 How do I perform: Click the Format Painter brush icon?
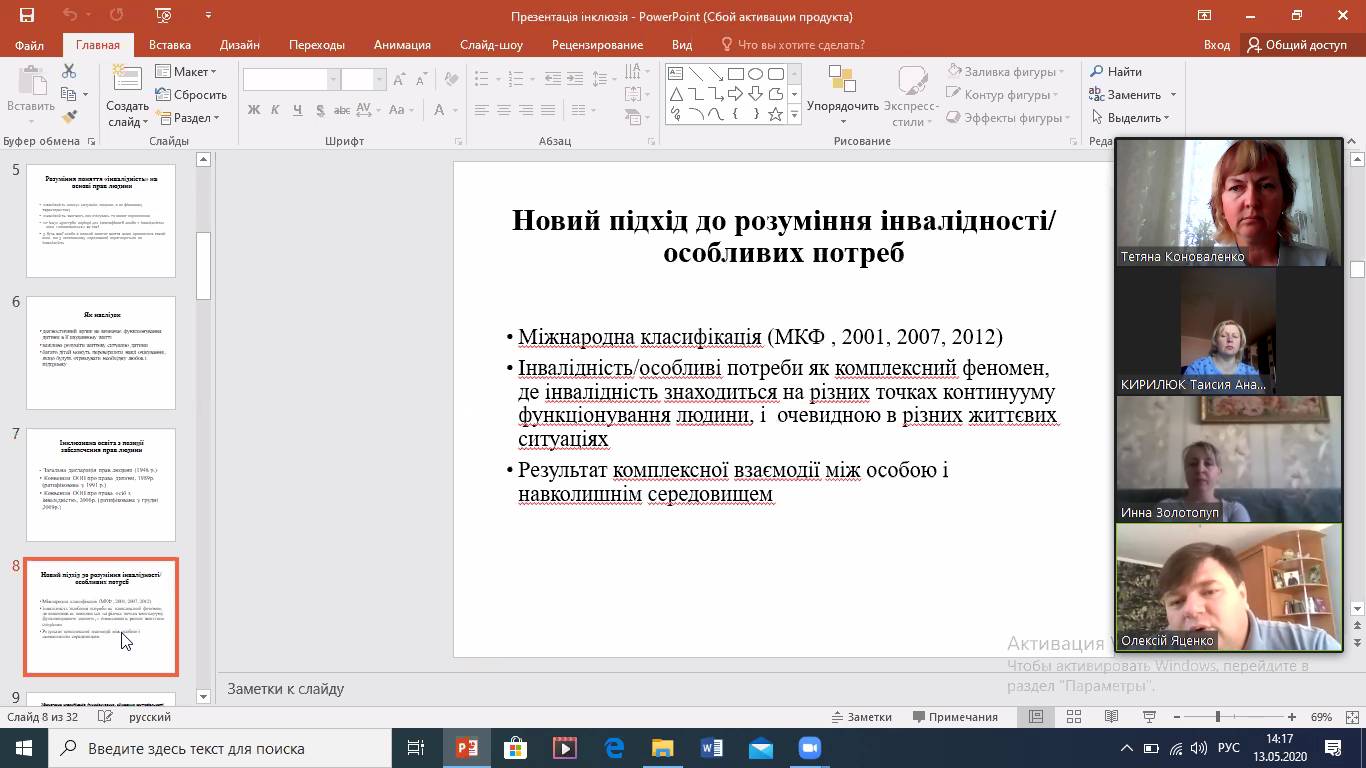point(69,117)
